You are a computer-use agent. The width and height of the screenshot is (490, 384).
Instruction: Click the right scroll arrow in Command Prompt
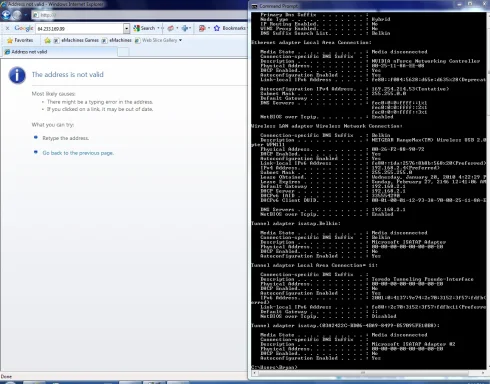483,373
